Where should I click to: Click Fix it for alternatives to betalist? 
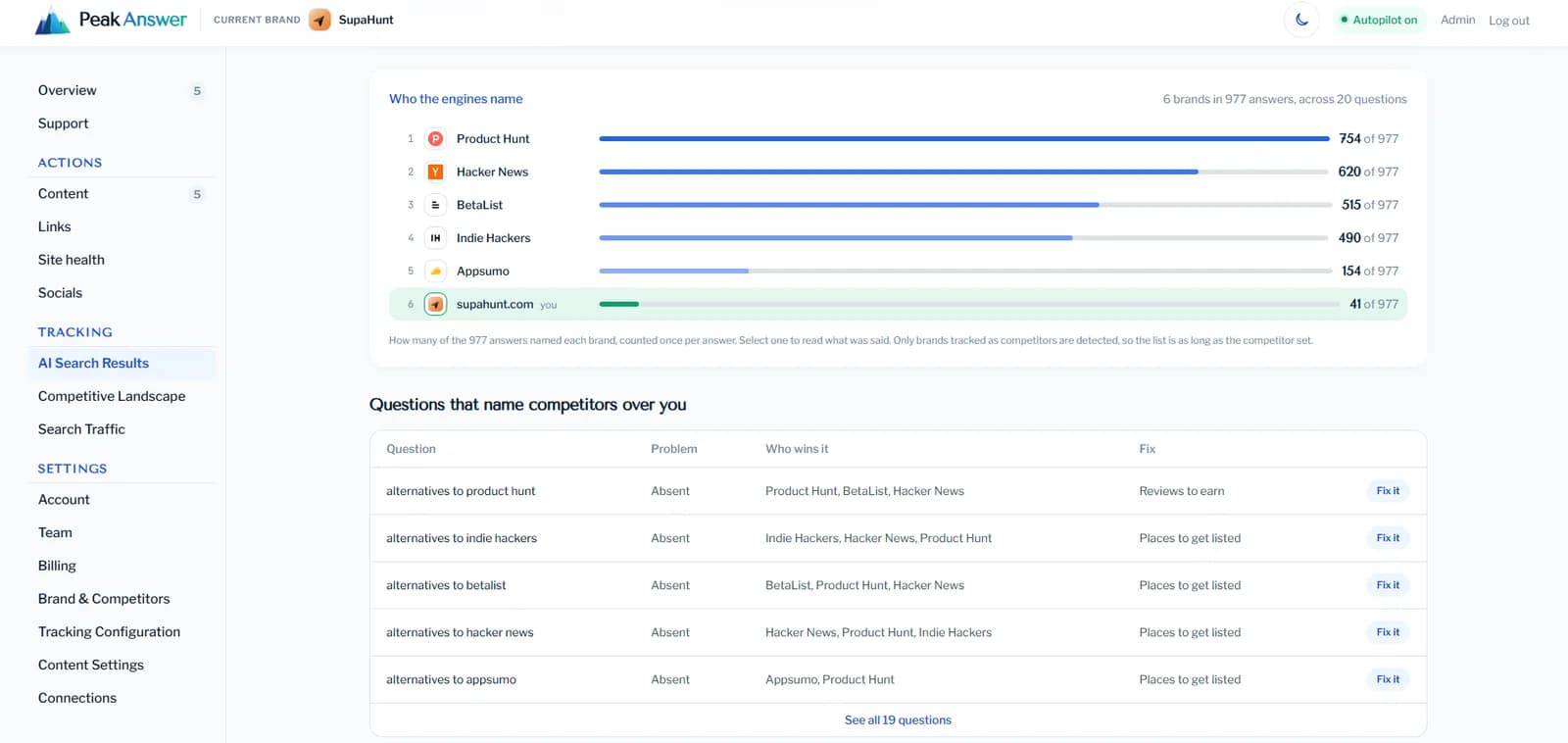pyautogui.click(x=1388, y=585)
